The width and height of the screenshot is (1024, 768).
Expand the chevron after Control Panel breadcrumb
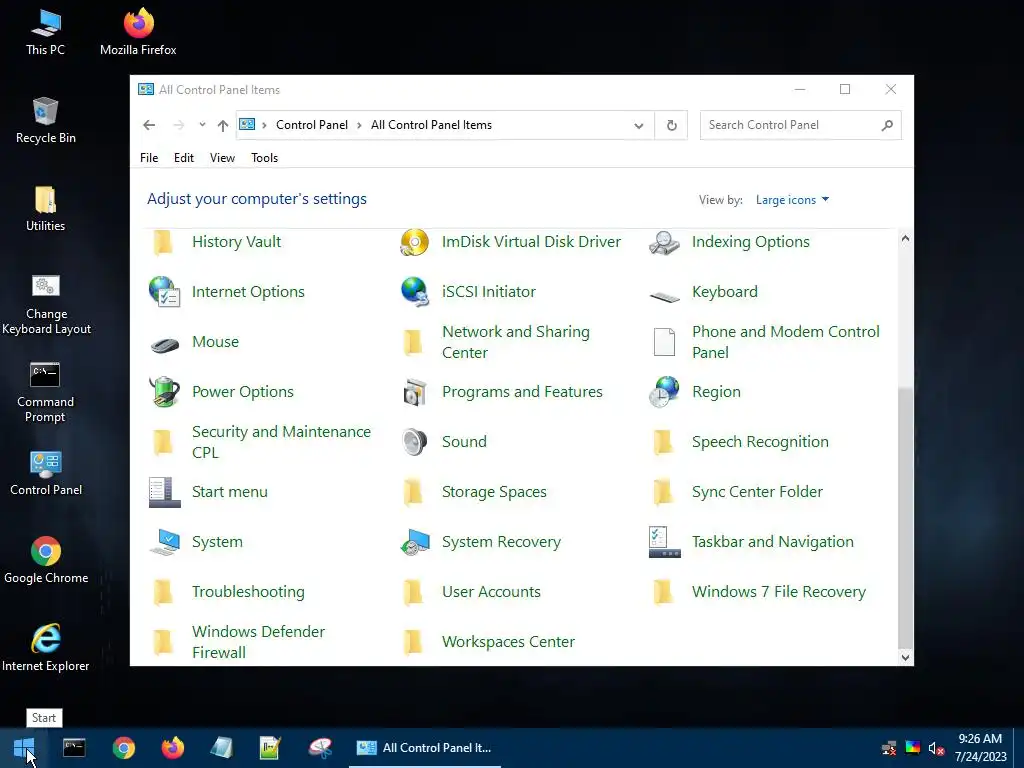point(359,125)
